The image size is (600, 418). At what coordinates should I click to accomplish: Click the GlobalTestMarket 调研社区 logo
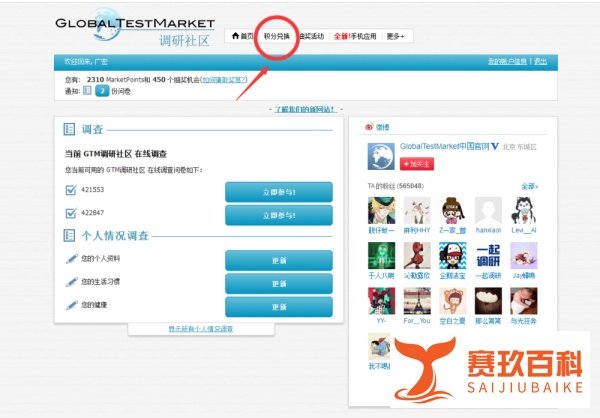(x=135, y=28)
